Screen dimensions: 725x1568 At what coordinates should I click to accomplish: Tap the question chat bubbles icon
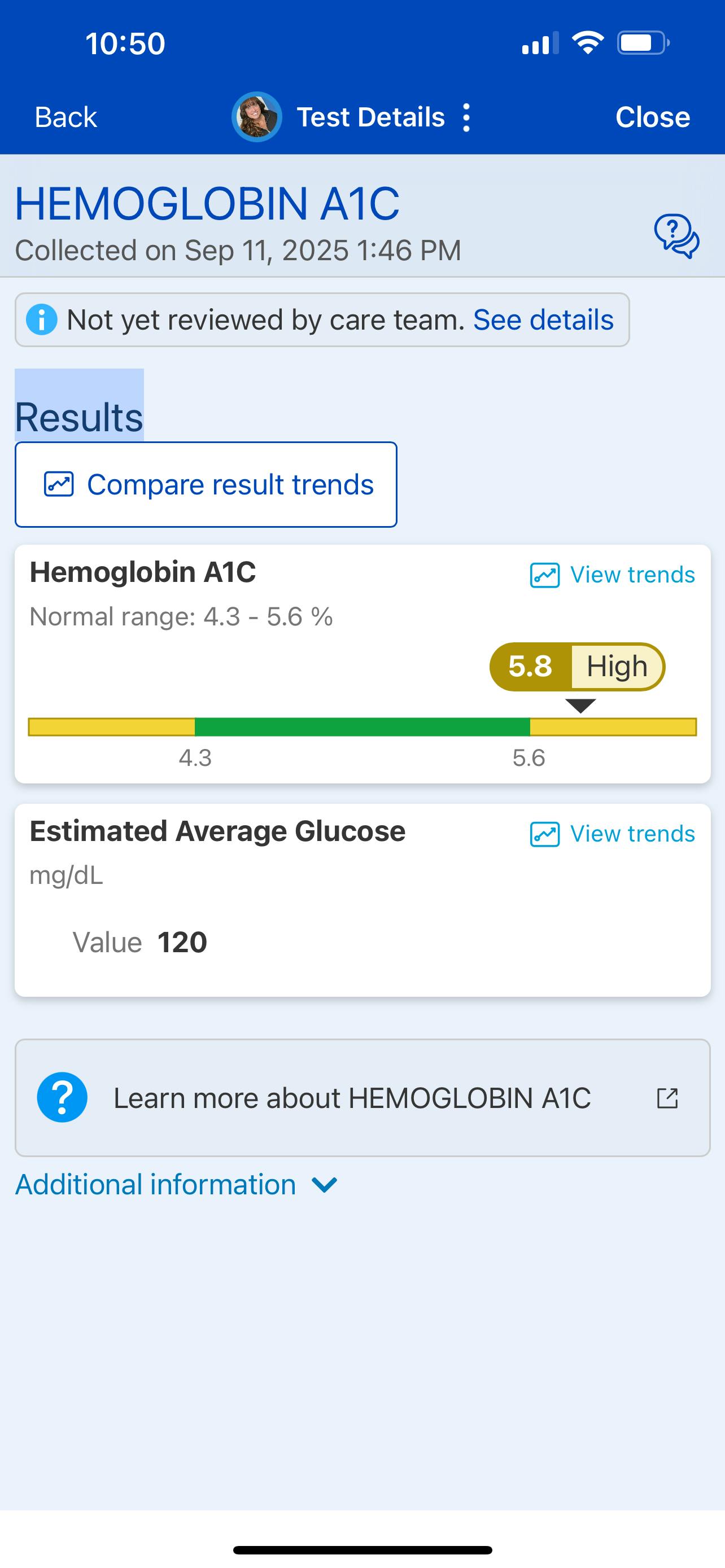pyautogui.click(x=676, y=236)
